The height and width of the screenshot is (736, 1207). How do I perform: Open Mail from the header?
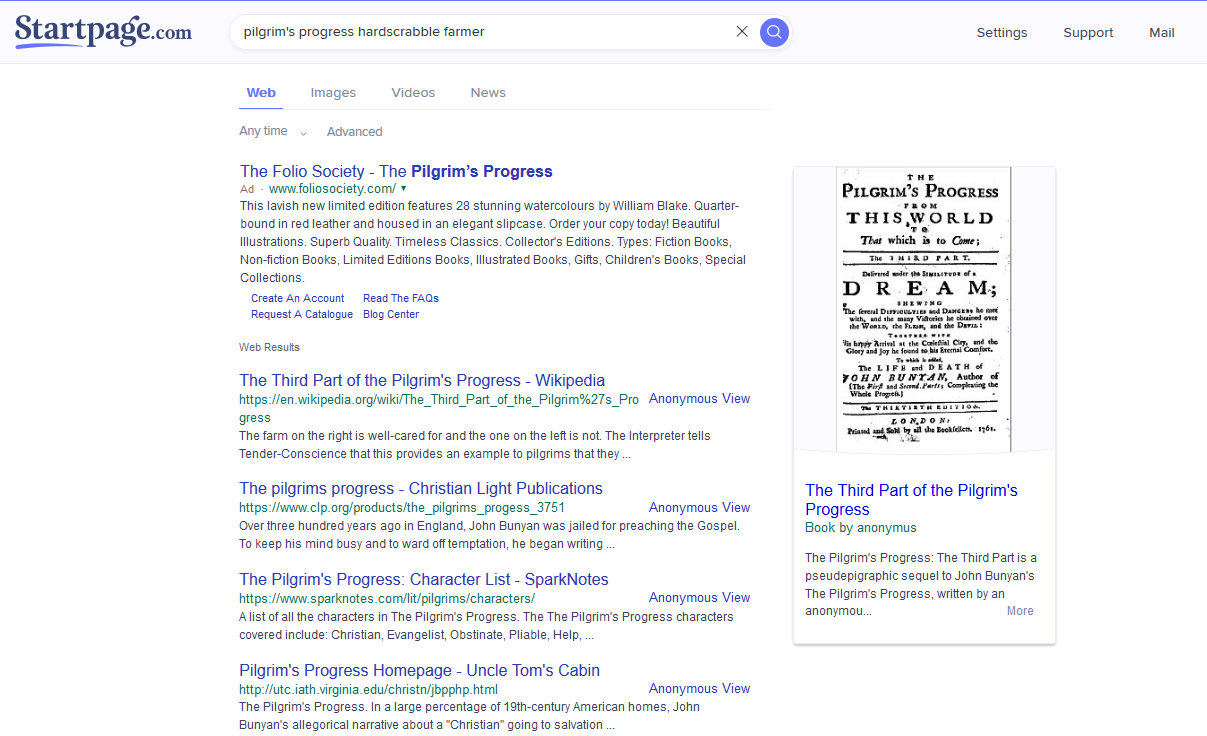point(1162,32)
